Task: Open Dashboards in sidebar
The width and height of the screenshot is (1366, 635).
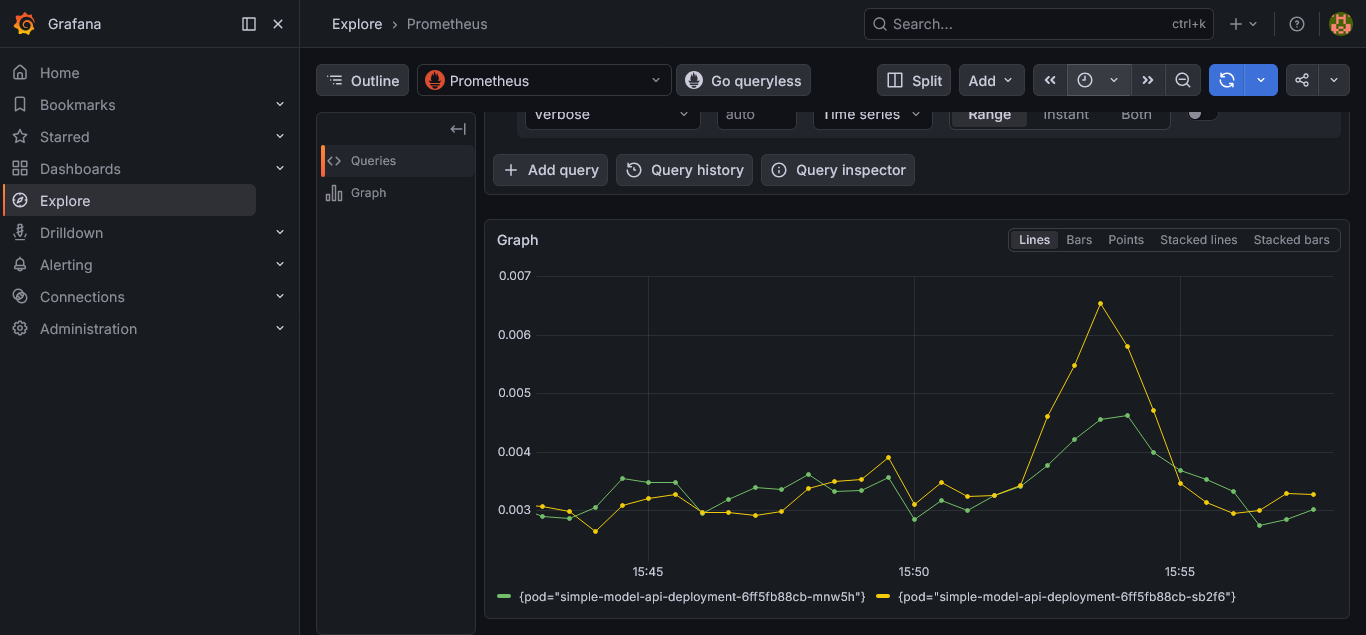Action: pyautogui.click(x=80, y=169)
